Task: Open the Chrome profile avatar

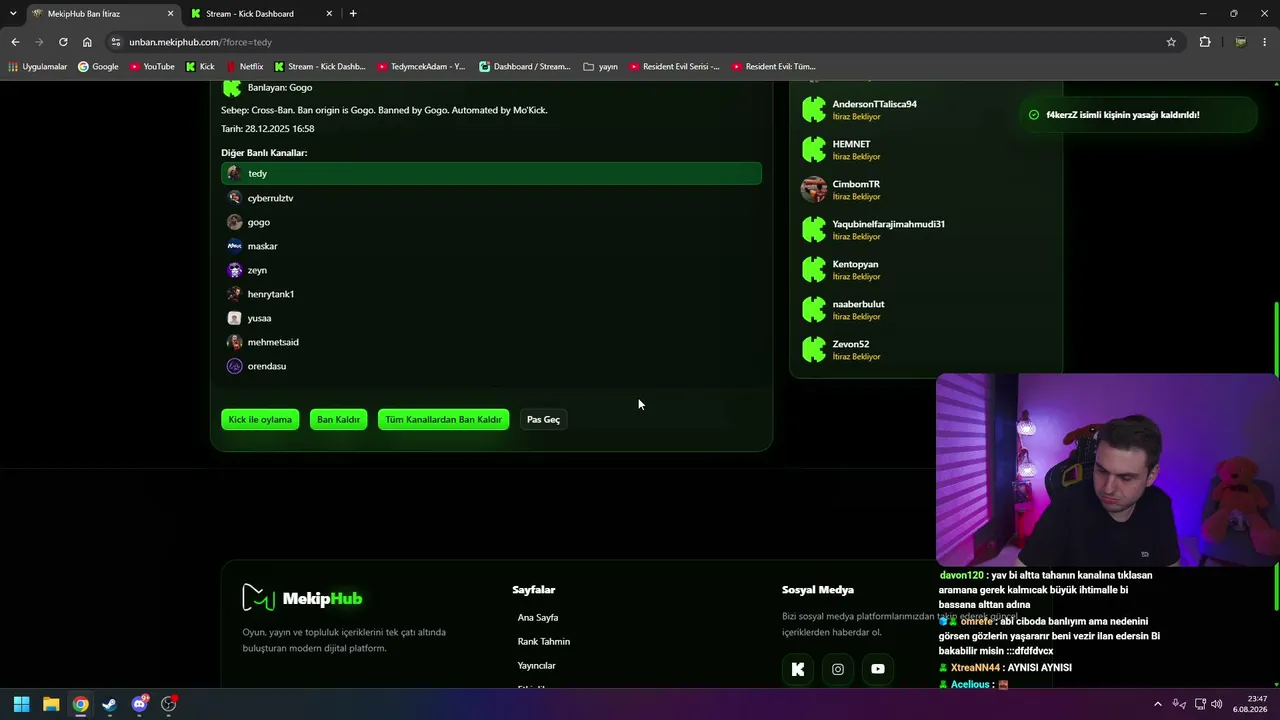Action: (x=1240, y=42)
